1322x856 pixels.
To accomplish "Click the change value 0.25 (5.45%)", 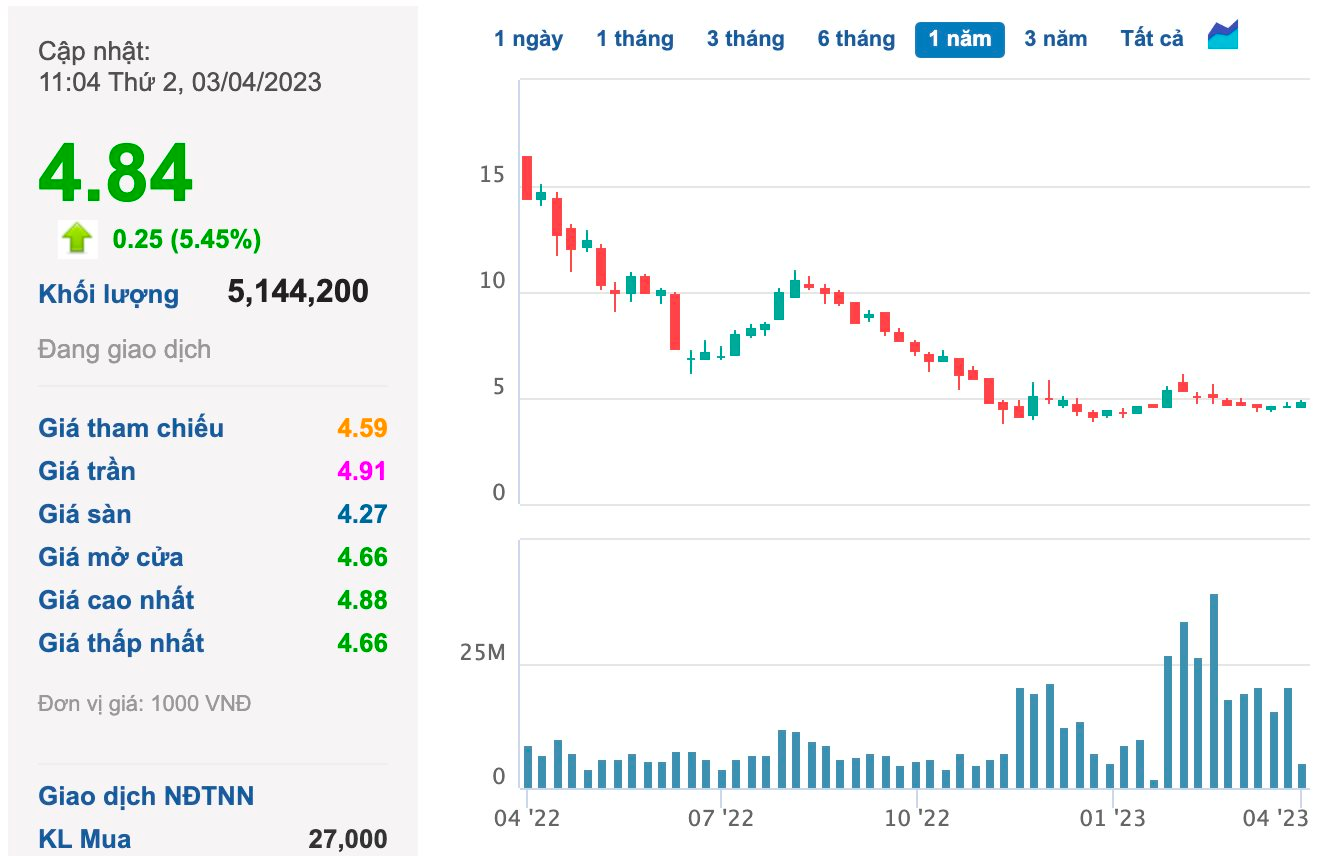I will (x=187, y=239).
